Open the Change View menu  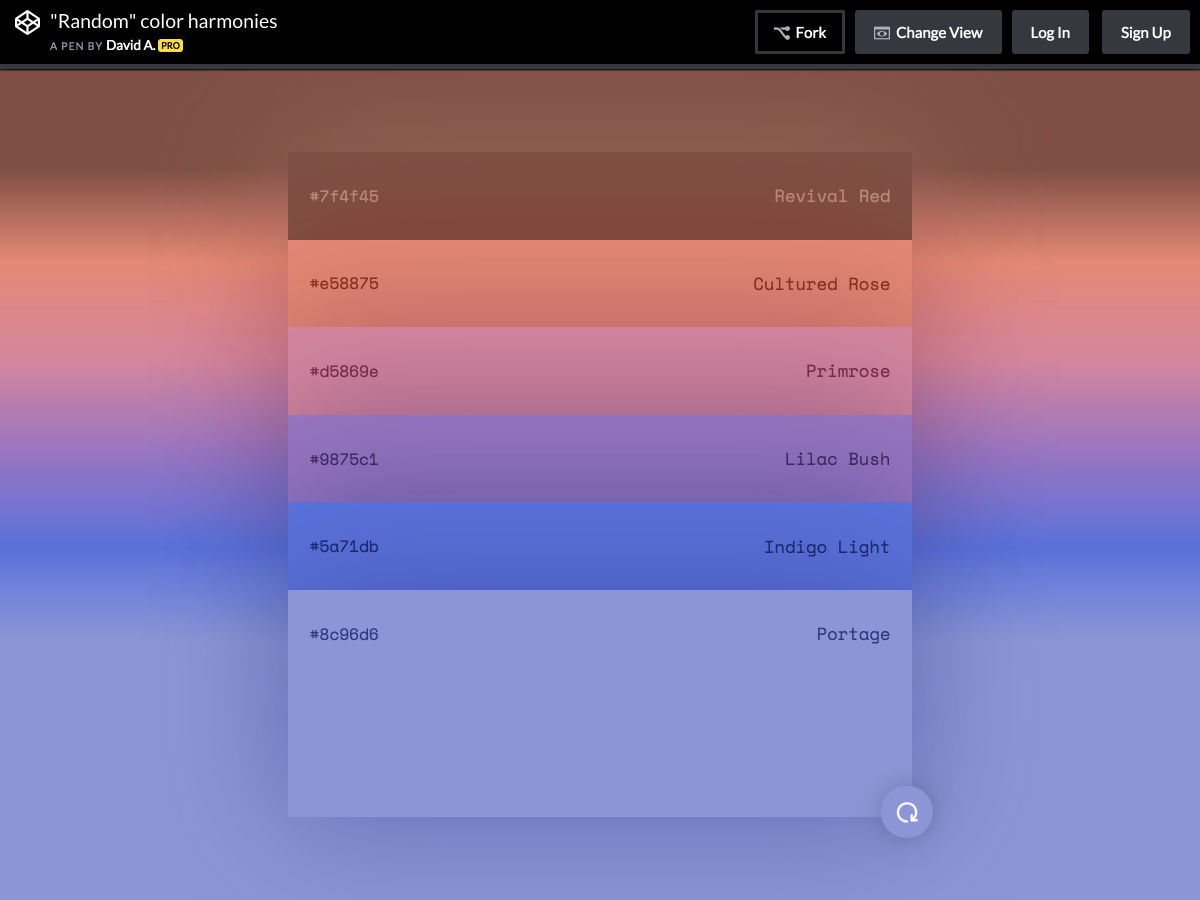[928, 32]
